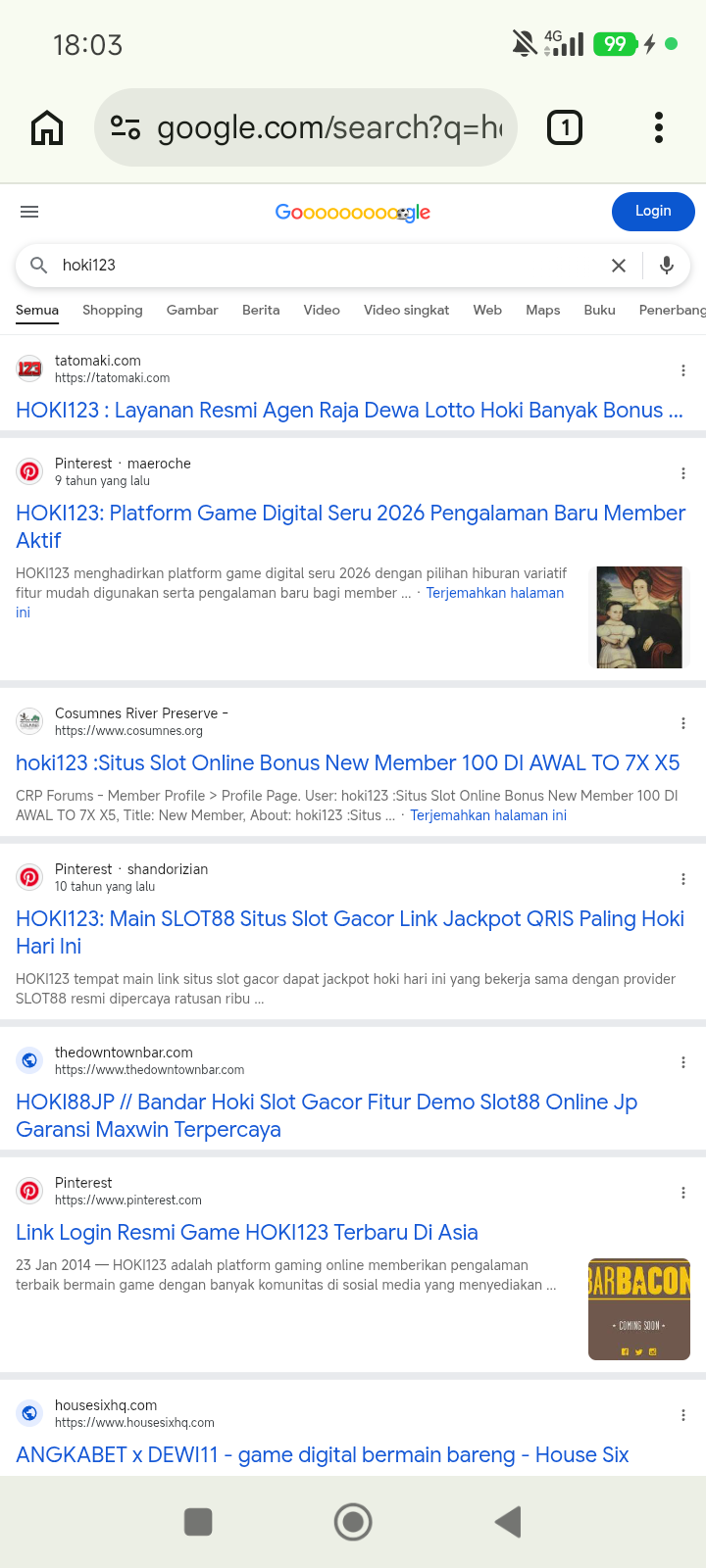706x1568 pixels.
Task: Switch to the Maps tab
Action: [543, 310]
